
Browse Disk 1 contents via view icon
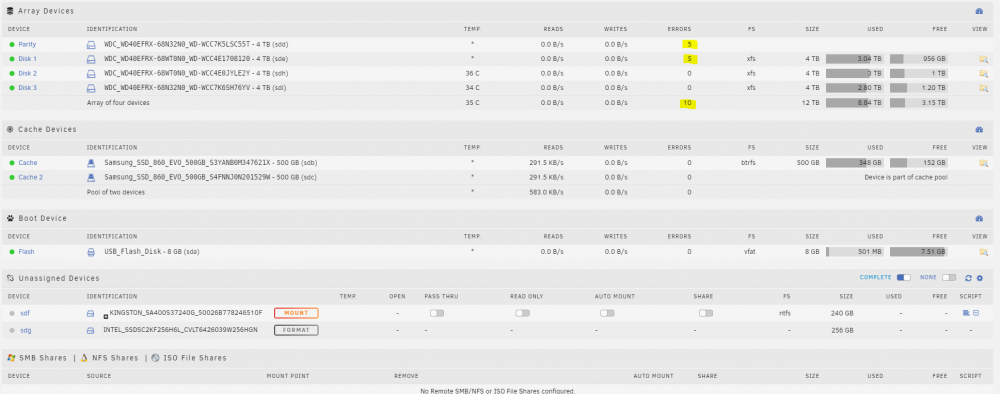click(x=983, y=59)
